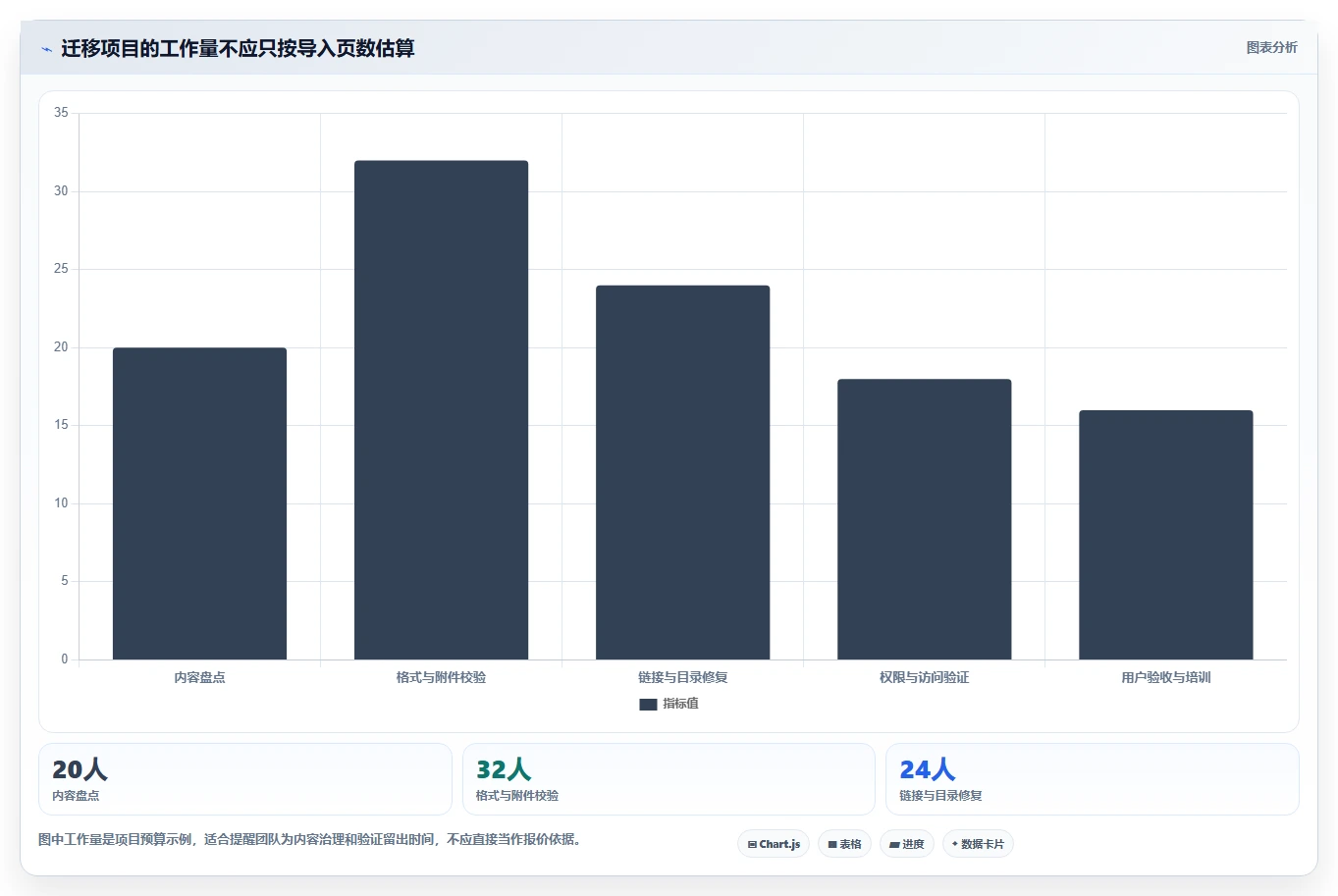Click the y-axis value 20

[x=61, y=347]
